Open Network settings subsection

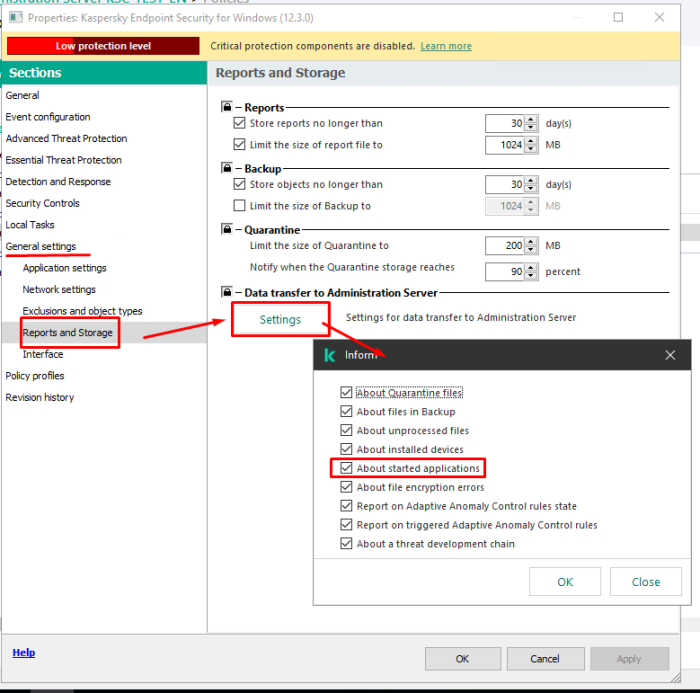pos(59,289)
